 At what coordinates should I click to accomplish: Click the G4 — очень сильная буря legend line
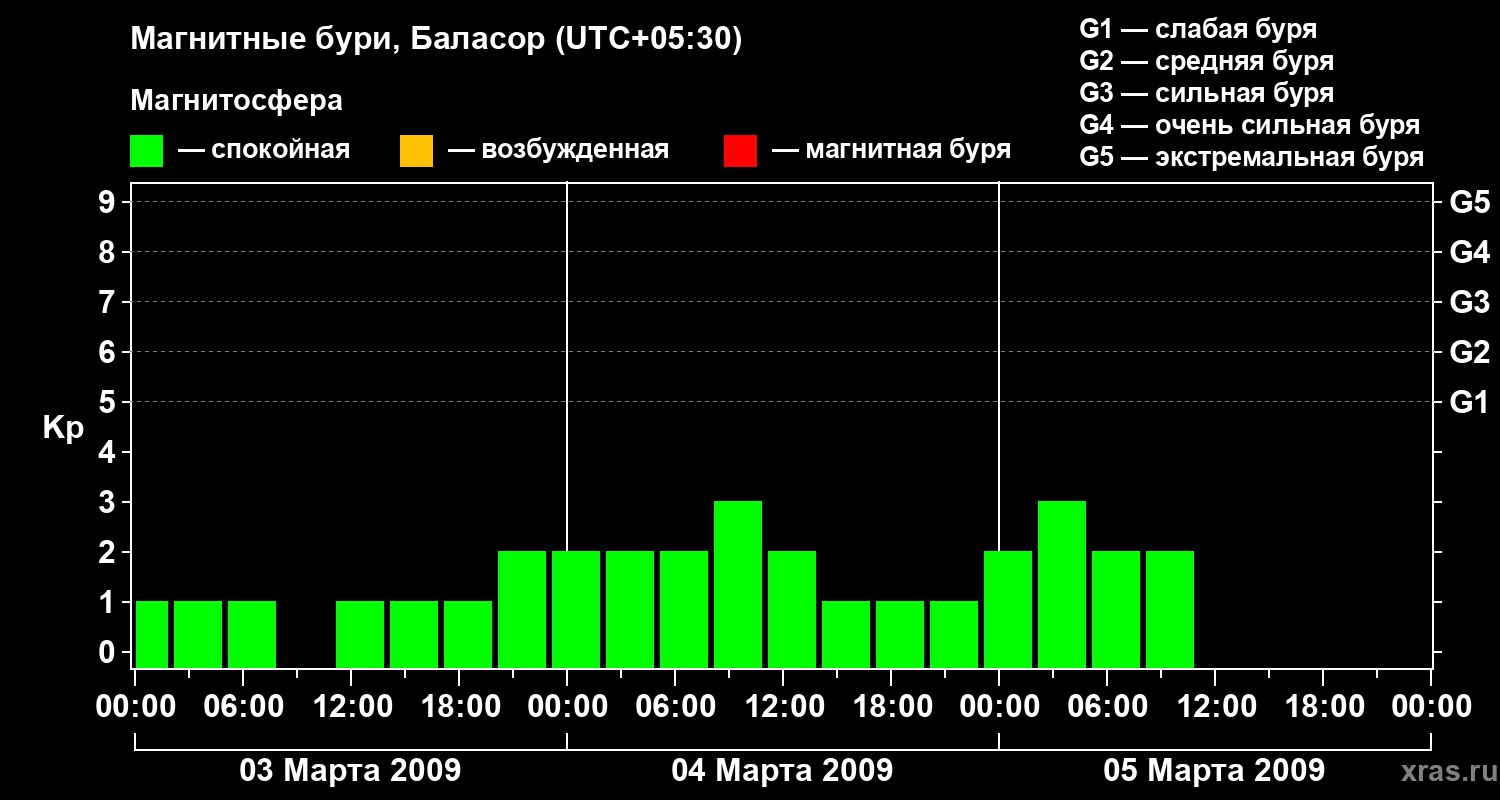click(x=1250, y=125)
